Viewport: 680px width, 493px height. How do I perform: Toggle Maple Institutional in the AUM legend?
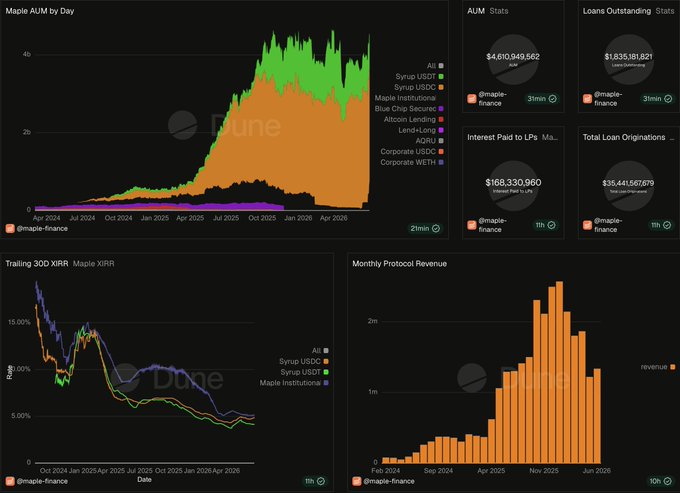coord(405,98)
